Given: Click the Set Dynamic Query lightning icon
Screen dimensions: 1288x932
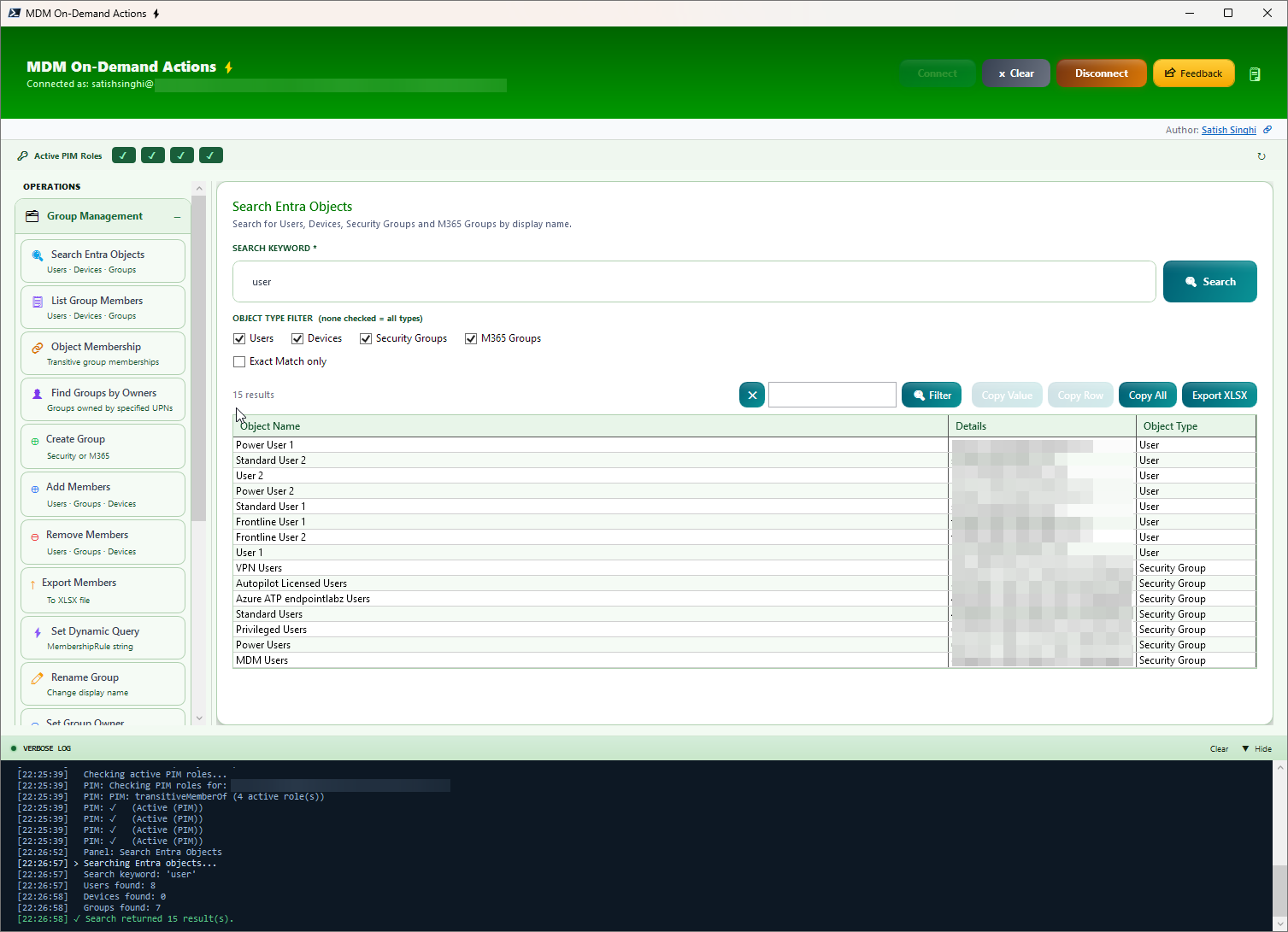Looking at the screenshot, I should [x=37, y=630].
